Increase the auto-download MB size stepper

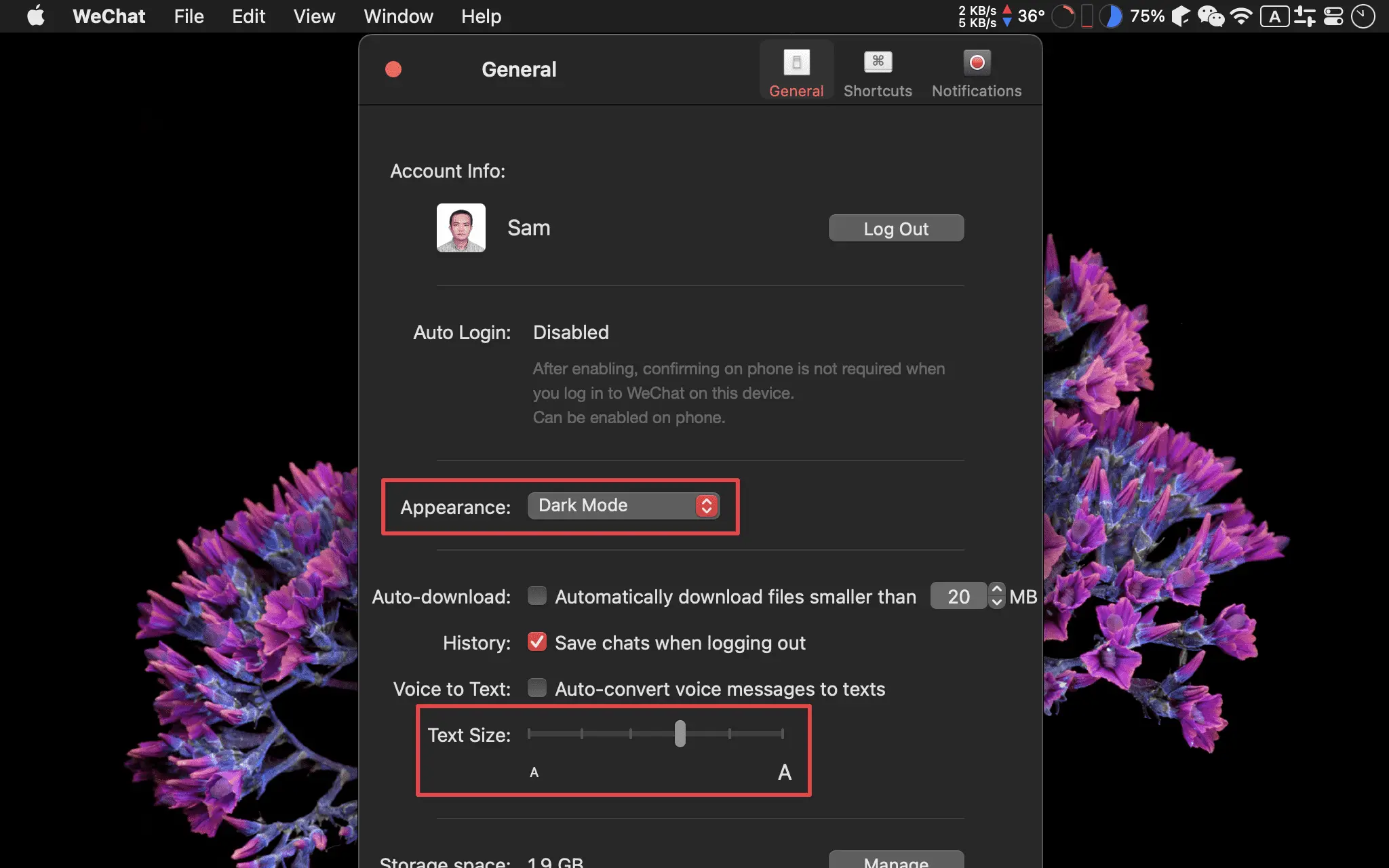pos(996,589)
